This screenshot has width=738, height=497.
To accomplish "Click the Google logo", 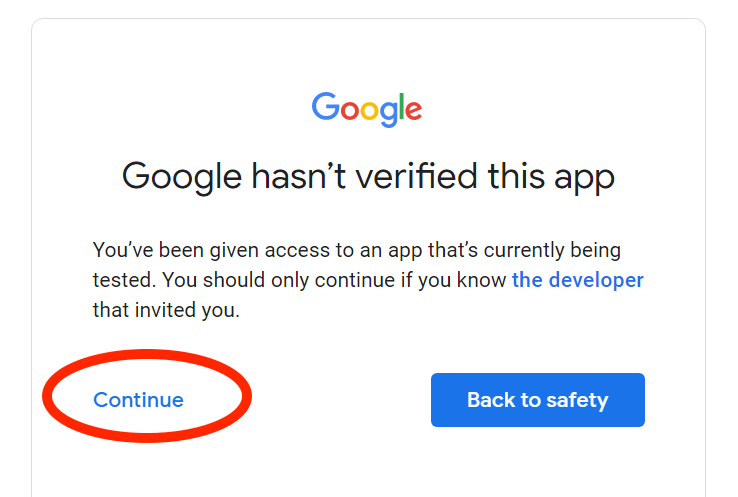I will pyautogui.click(x=367, y=108).
